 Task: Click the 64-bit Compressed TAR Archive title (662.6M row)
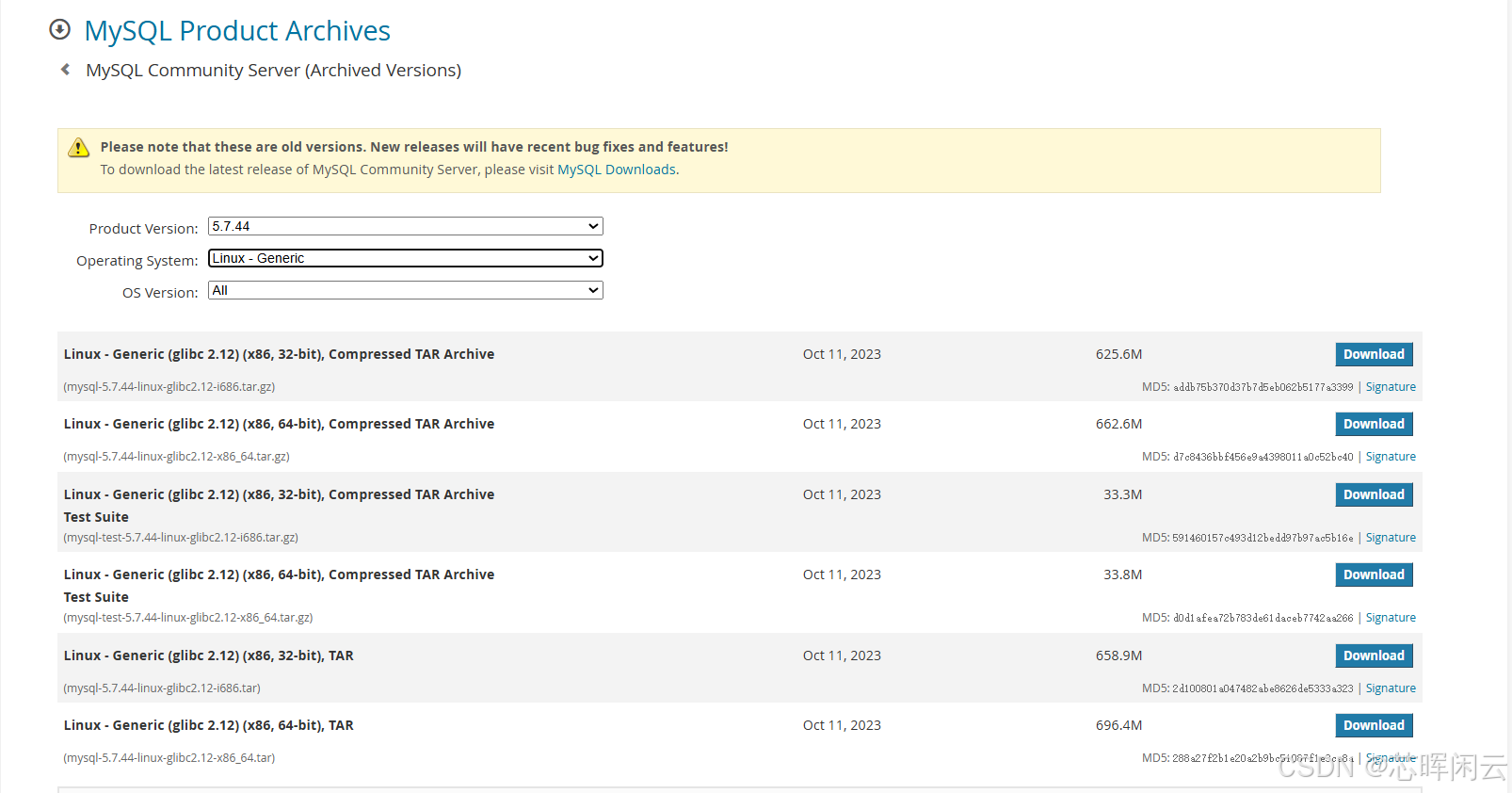tap(279, 424)
